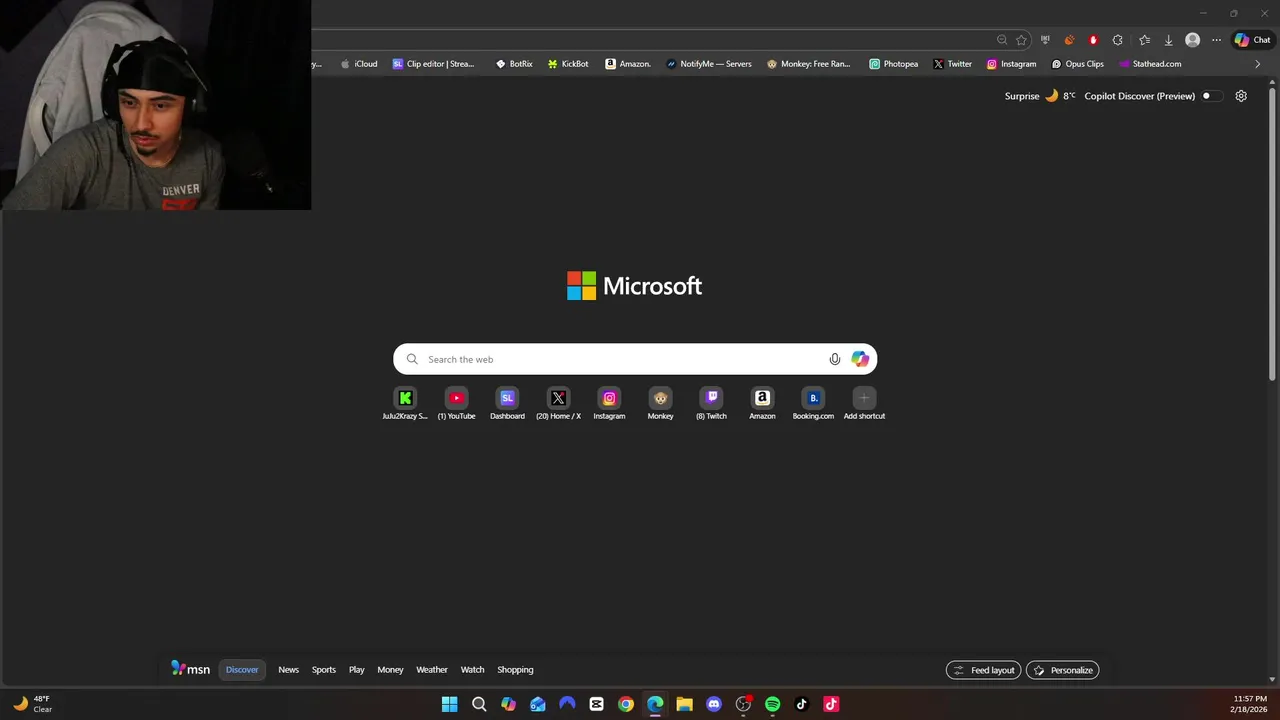This screenshot has width=1280, height=720.
Task: Open the weather moon icon on page
Action: click(1051, 96)
